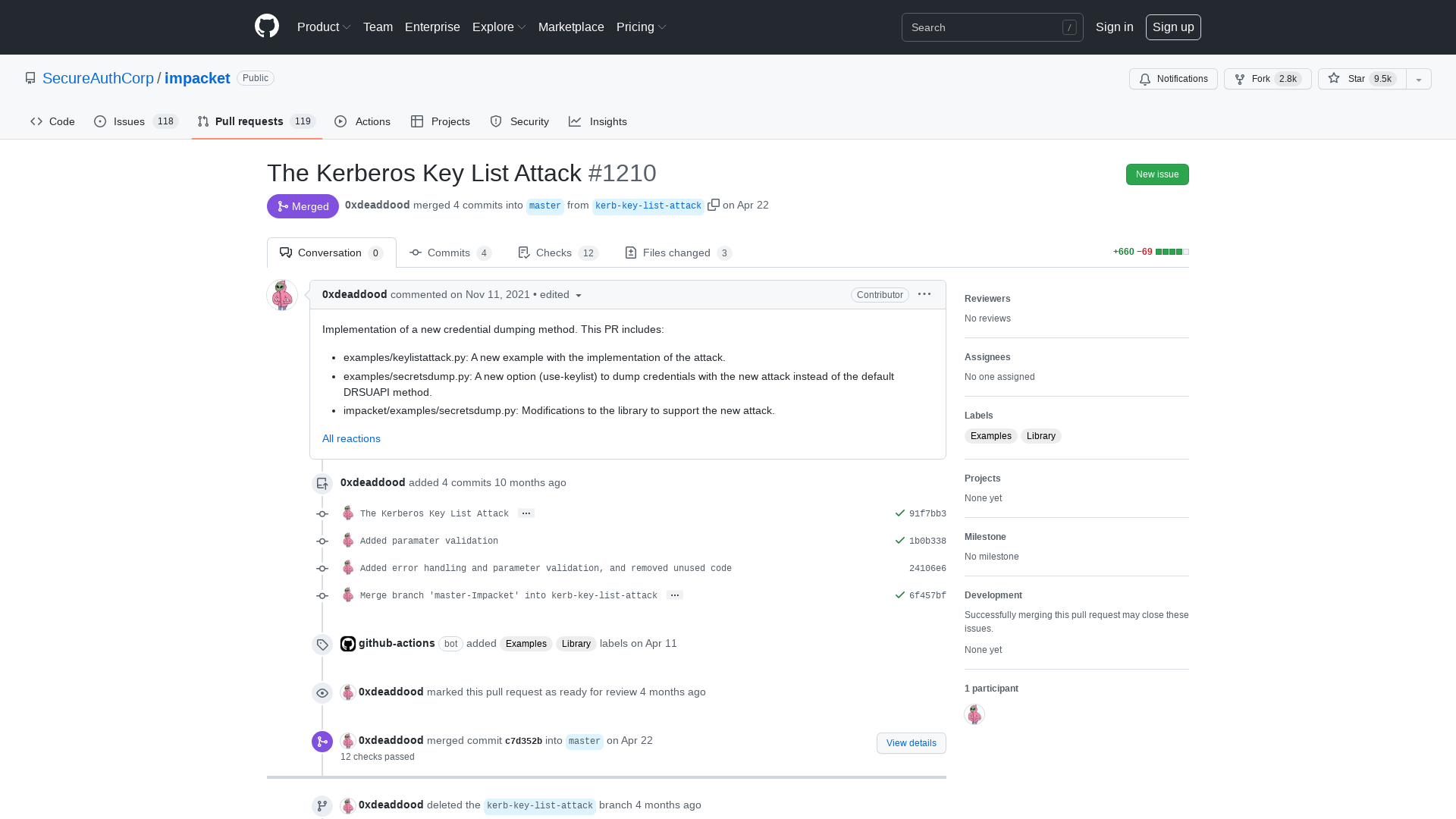View check status for commit 1b0b338

click(900, 541)
